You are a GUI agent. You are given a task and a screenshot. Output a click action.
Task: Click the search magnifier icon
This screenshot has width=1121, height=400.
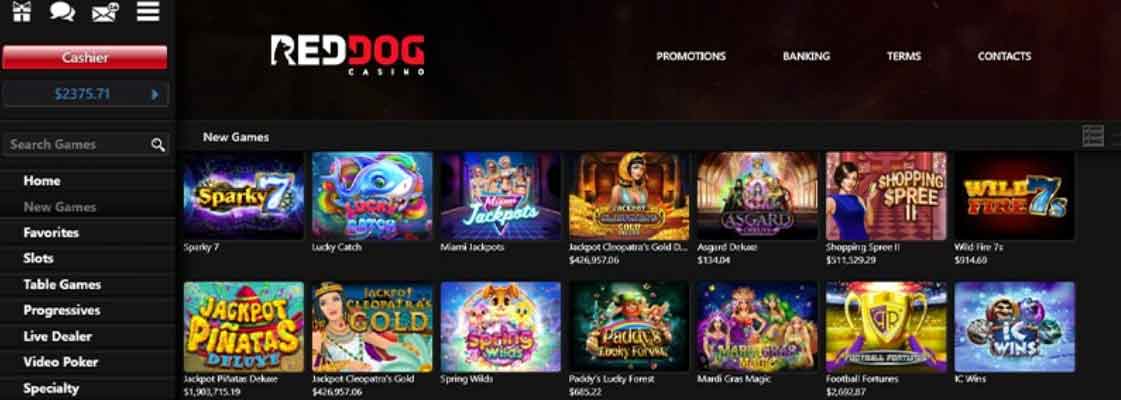pyautogui.click(x=158, y=145)
